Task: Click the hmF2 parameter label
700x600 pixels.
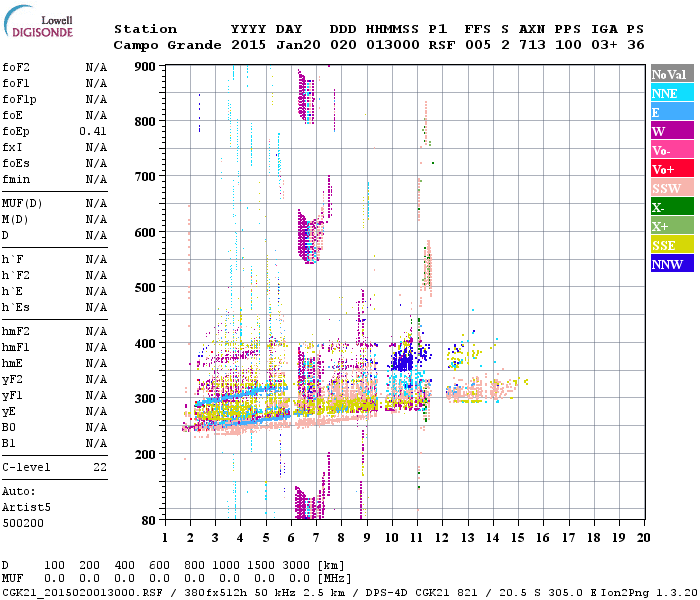Action: click(x=16, y=331)
